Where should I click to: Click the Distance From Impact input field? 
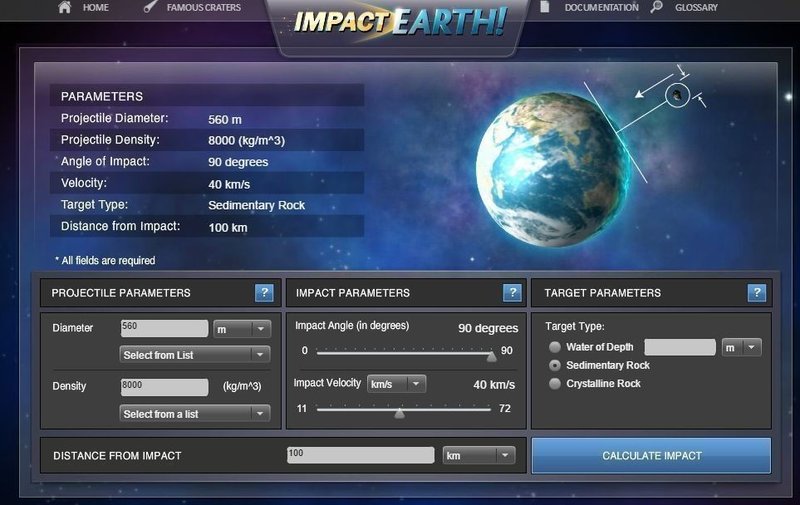[x=361, y=455]
